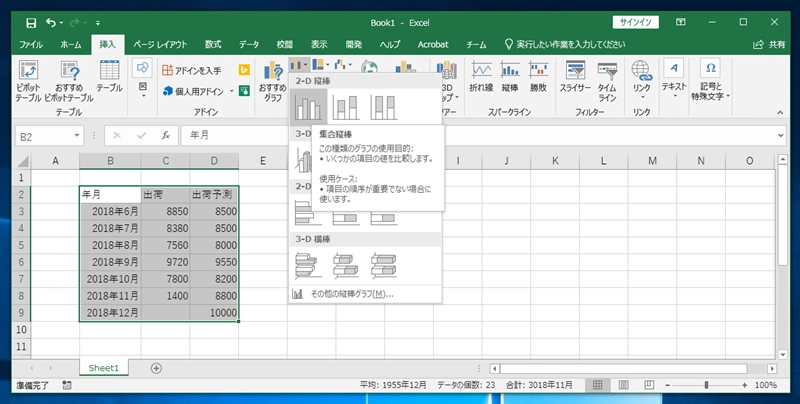Switch to Page Layout view icon
Viewport: 800px width, 404px height.
pos(623,385)
